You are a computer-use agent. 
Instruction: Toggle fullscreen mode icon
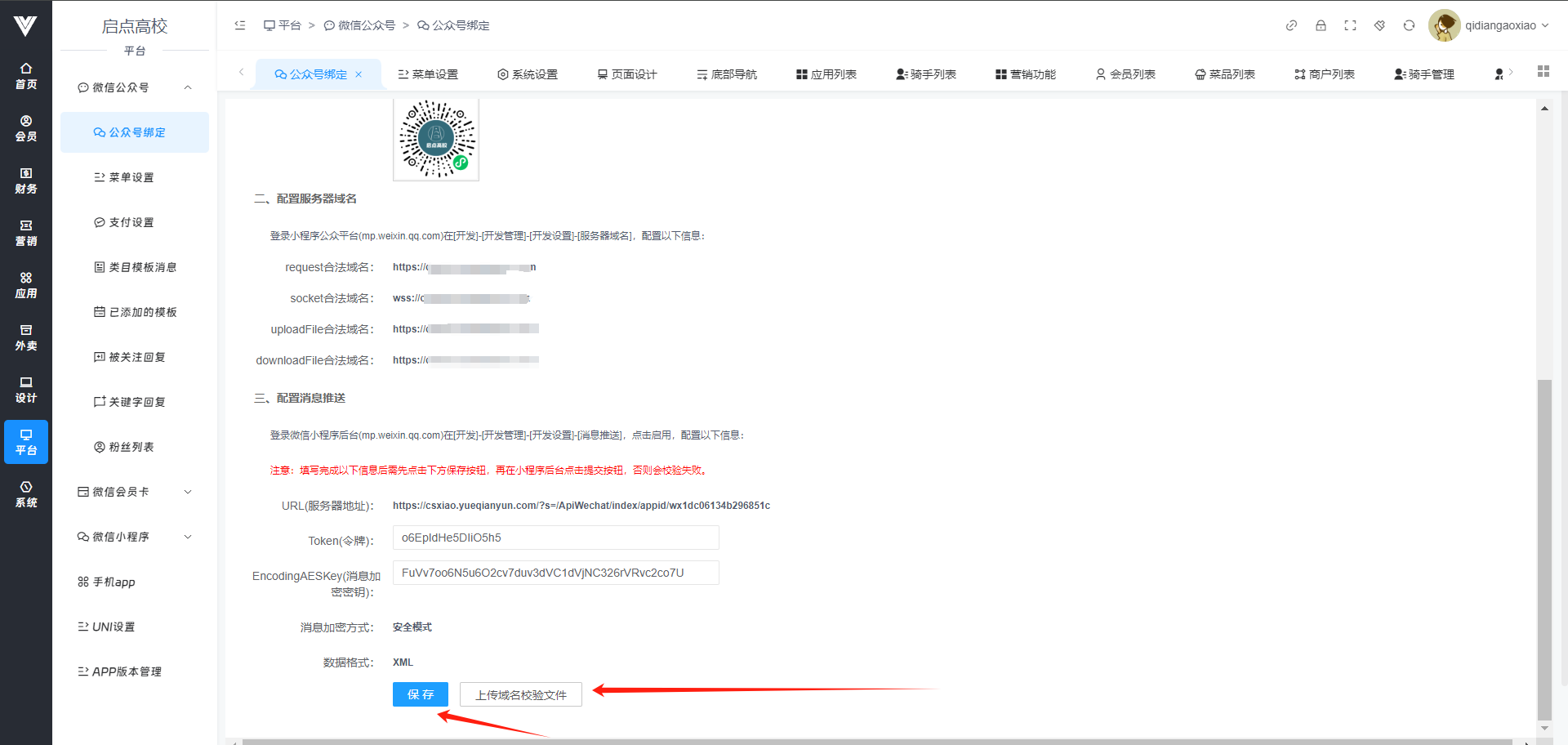(1350, 25)
